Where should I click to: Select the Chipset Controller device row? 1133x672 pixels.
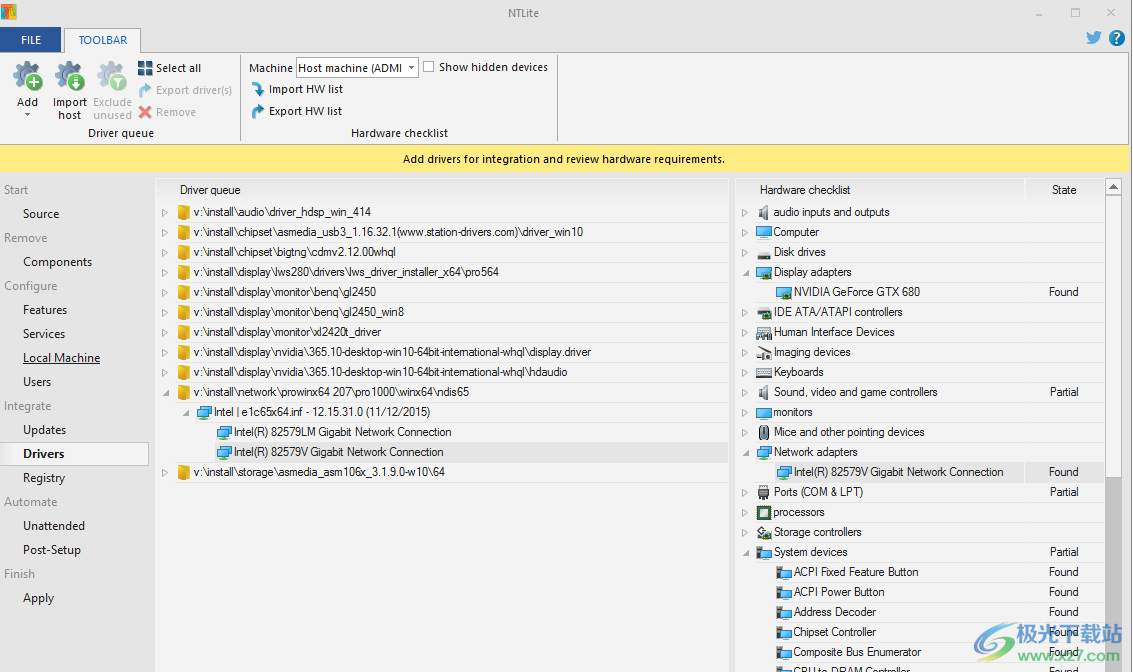pos(920,632)
